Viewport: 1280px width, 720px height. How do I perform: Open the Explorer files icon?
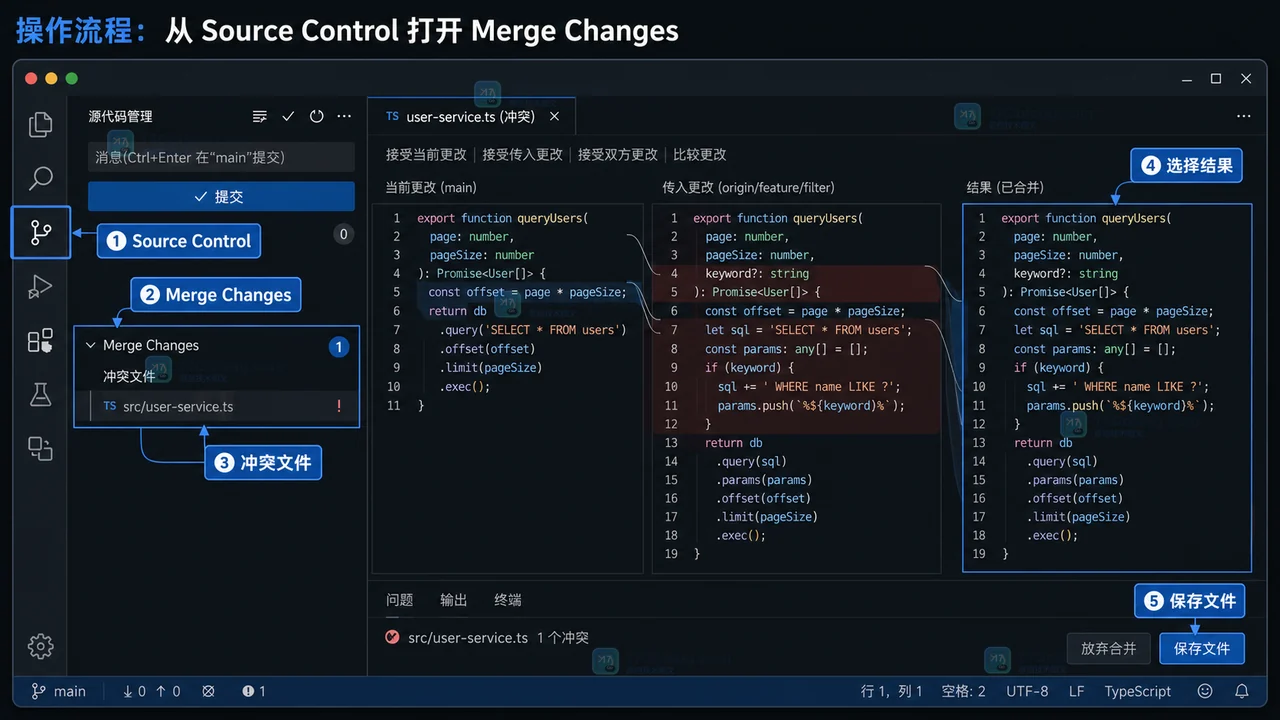click(40, 125)
